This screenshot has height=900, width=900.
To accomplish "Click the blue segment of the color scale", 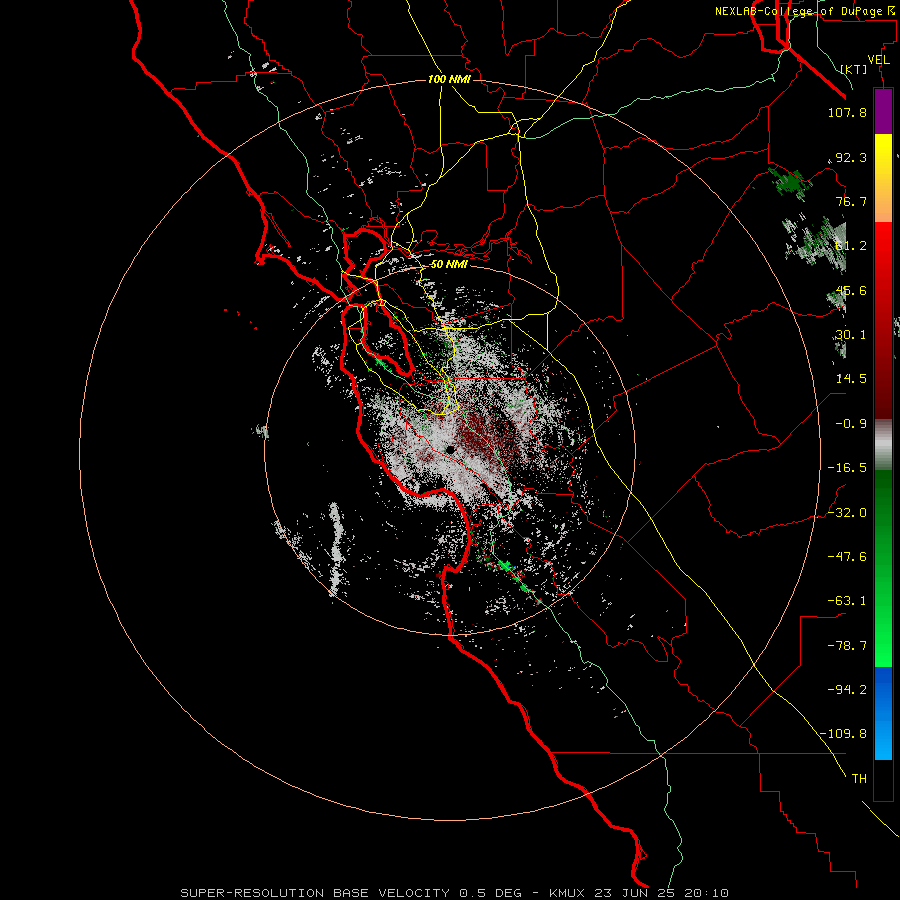I will tap(883, 713).
